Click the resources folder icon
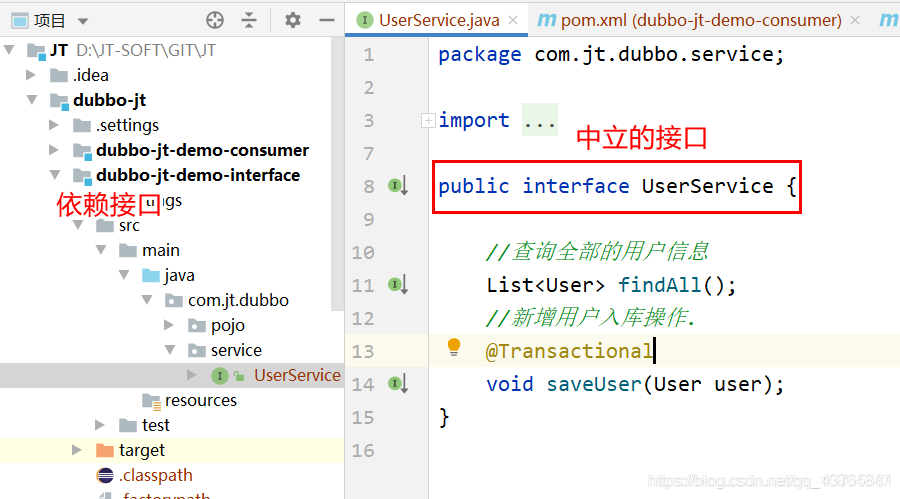The image size is (900, 499). pyautogui.click(x=152, y=401)
